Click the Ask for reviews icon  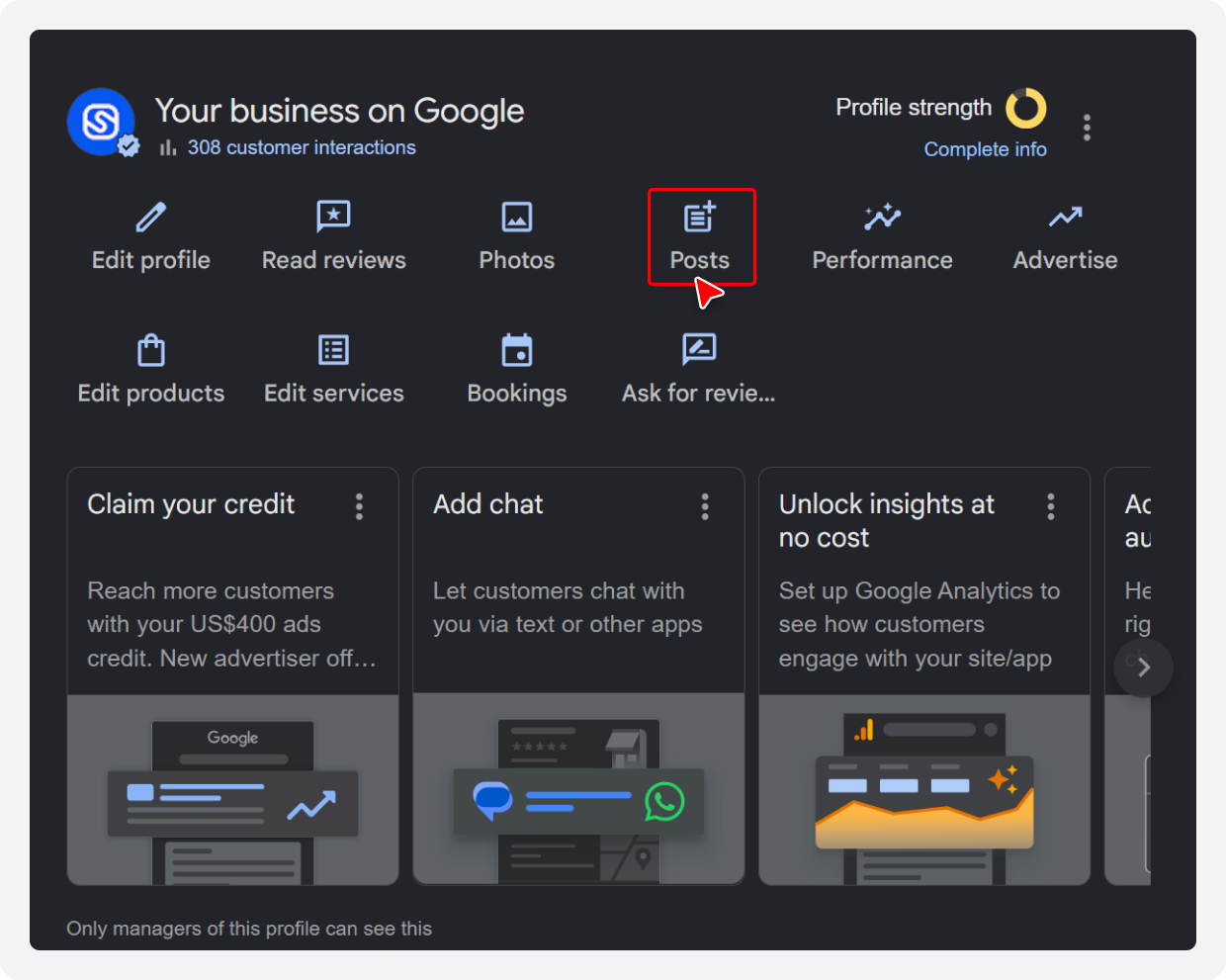point(700,350)
